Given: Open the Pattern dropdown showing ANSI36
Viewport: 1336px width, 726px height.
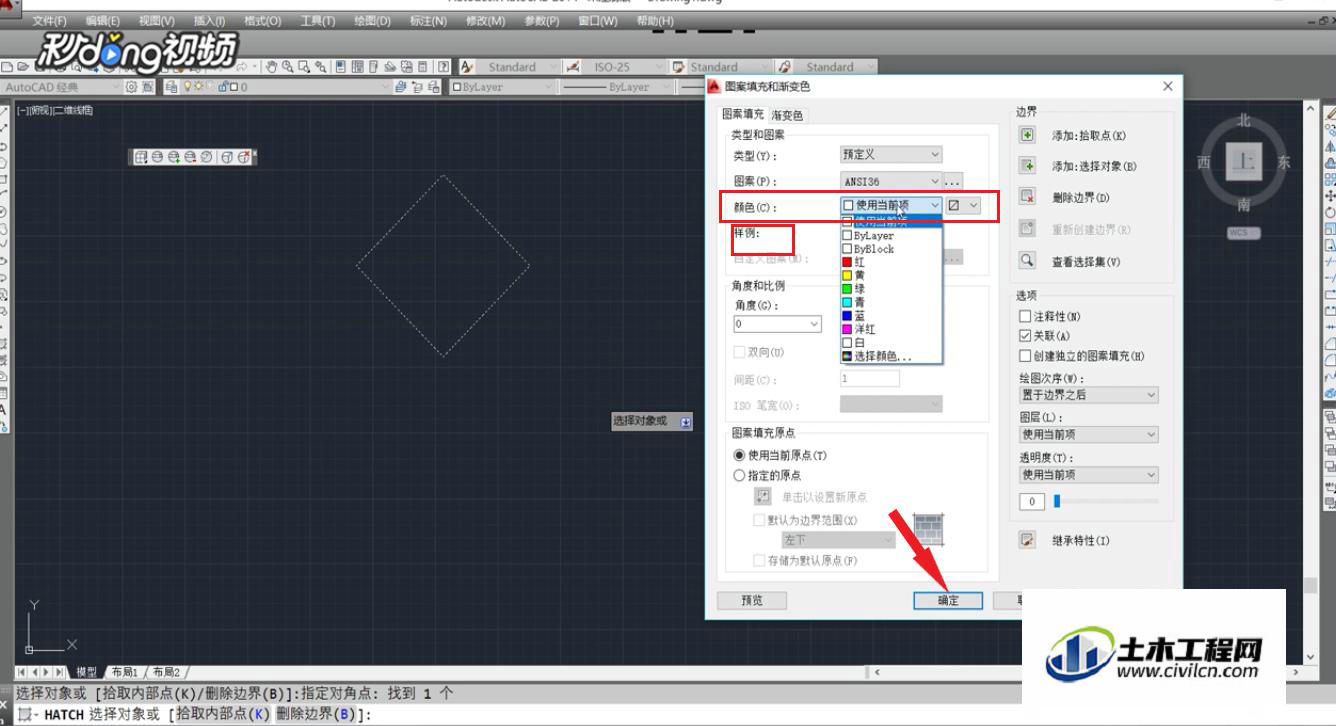Looking at the screenshot, I should click(x=891, y=181).
